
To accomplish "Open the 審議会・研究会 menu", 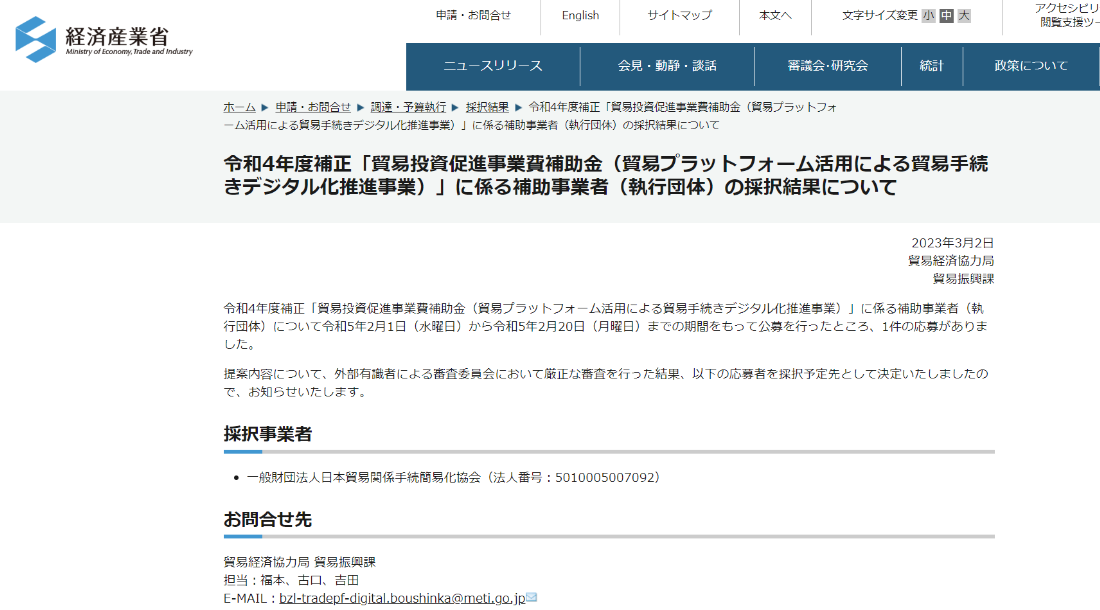I will click(x=828, y=66).
